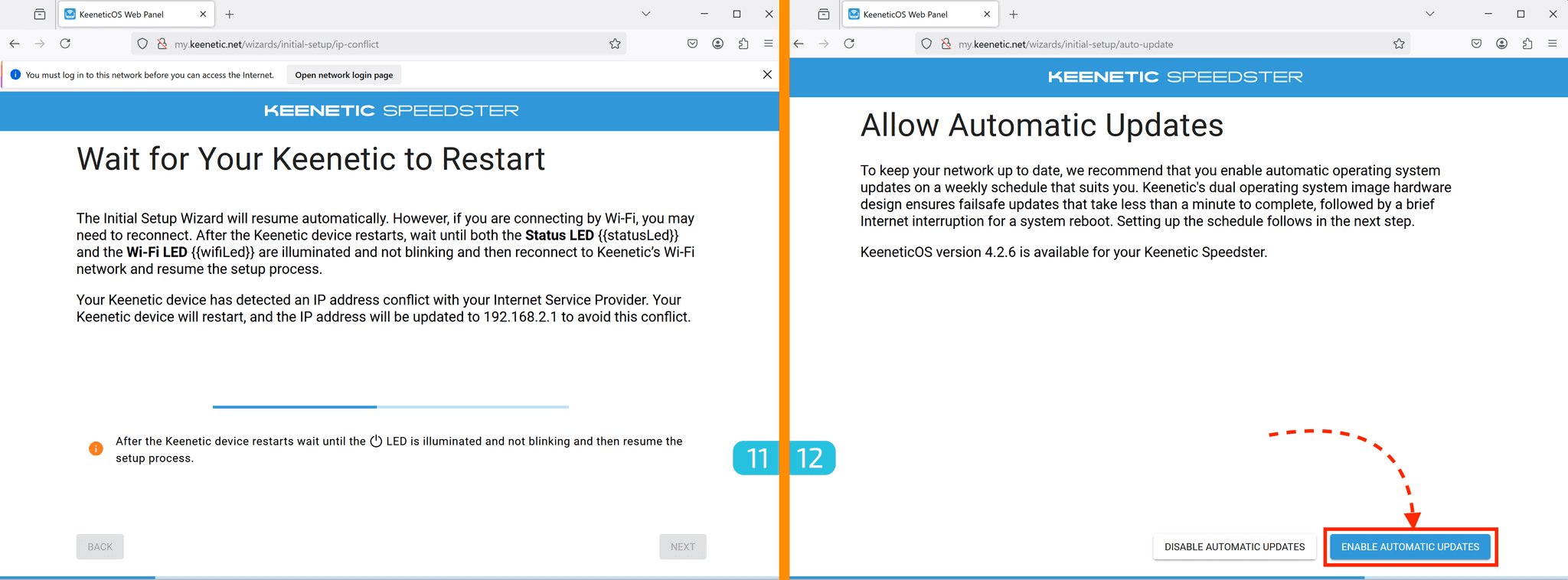Open extensions icon in right browser
The height and width of the screenshot is (580, 1568).
pos(1527,44)
